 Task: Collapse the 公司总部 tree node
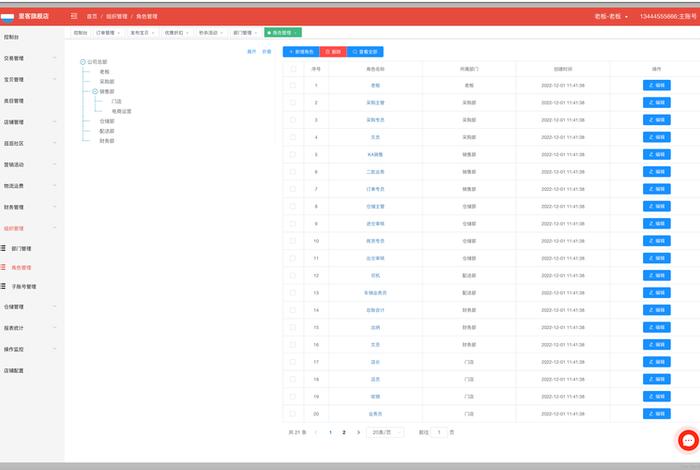tap(82, 61)
